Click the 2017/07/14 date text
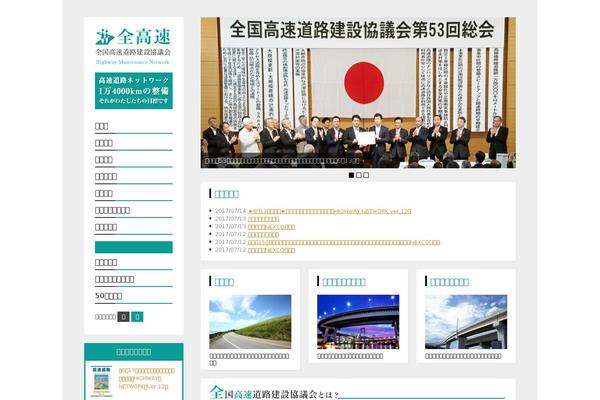 (x=230, y=211)
